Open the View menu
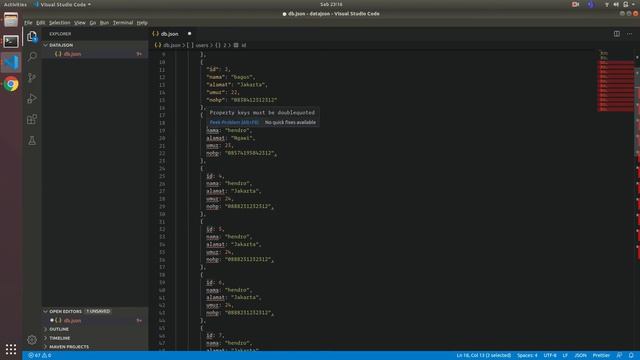 [80, 22]
